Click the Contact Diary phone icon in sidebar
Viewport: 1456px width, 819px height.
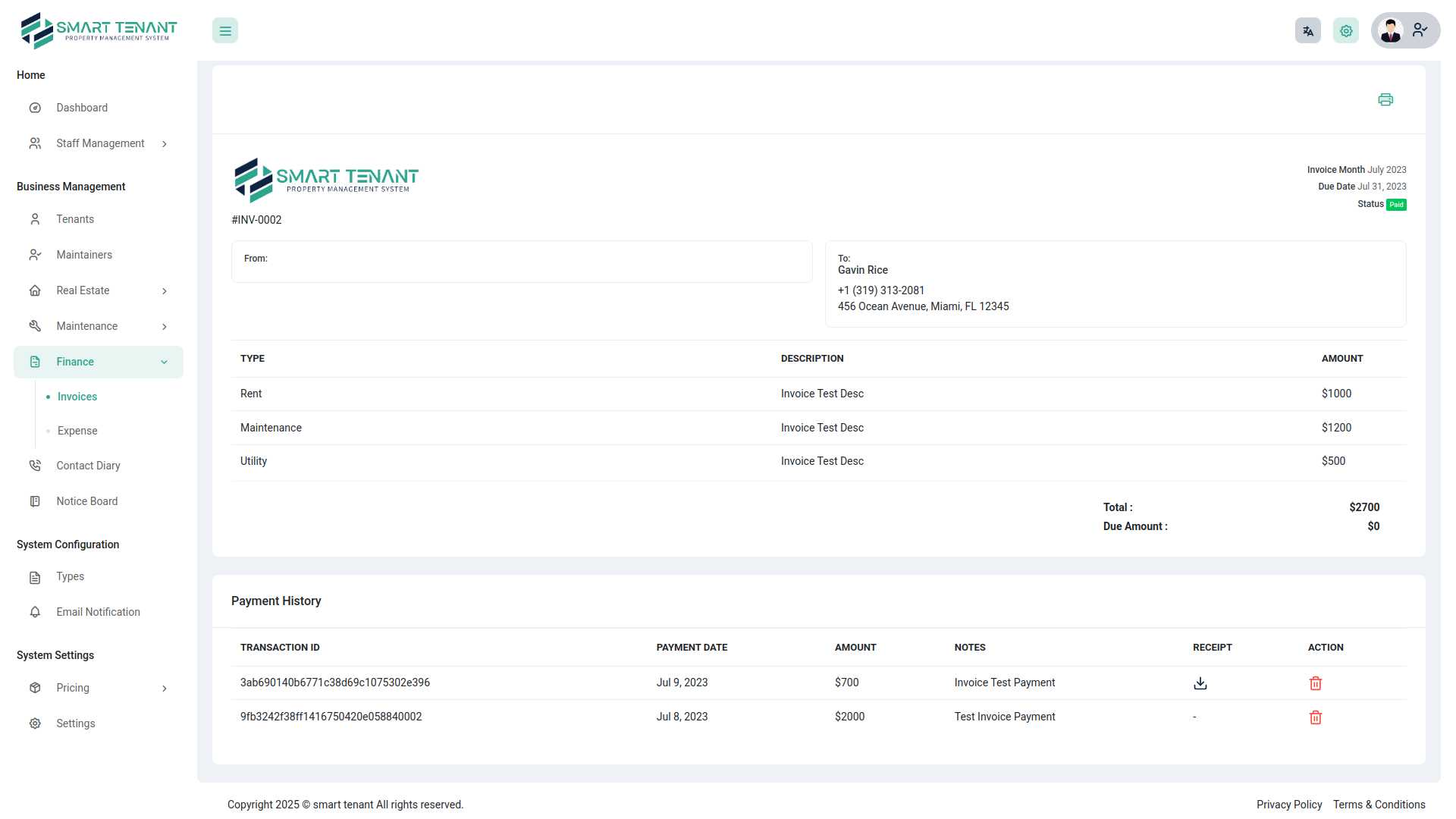tap(35, 465)
